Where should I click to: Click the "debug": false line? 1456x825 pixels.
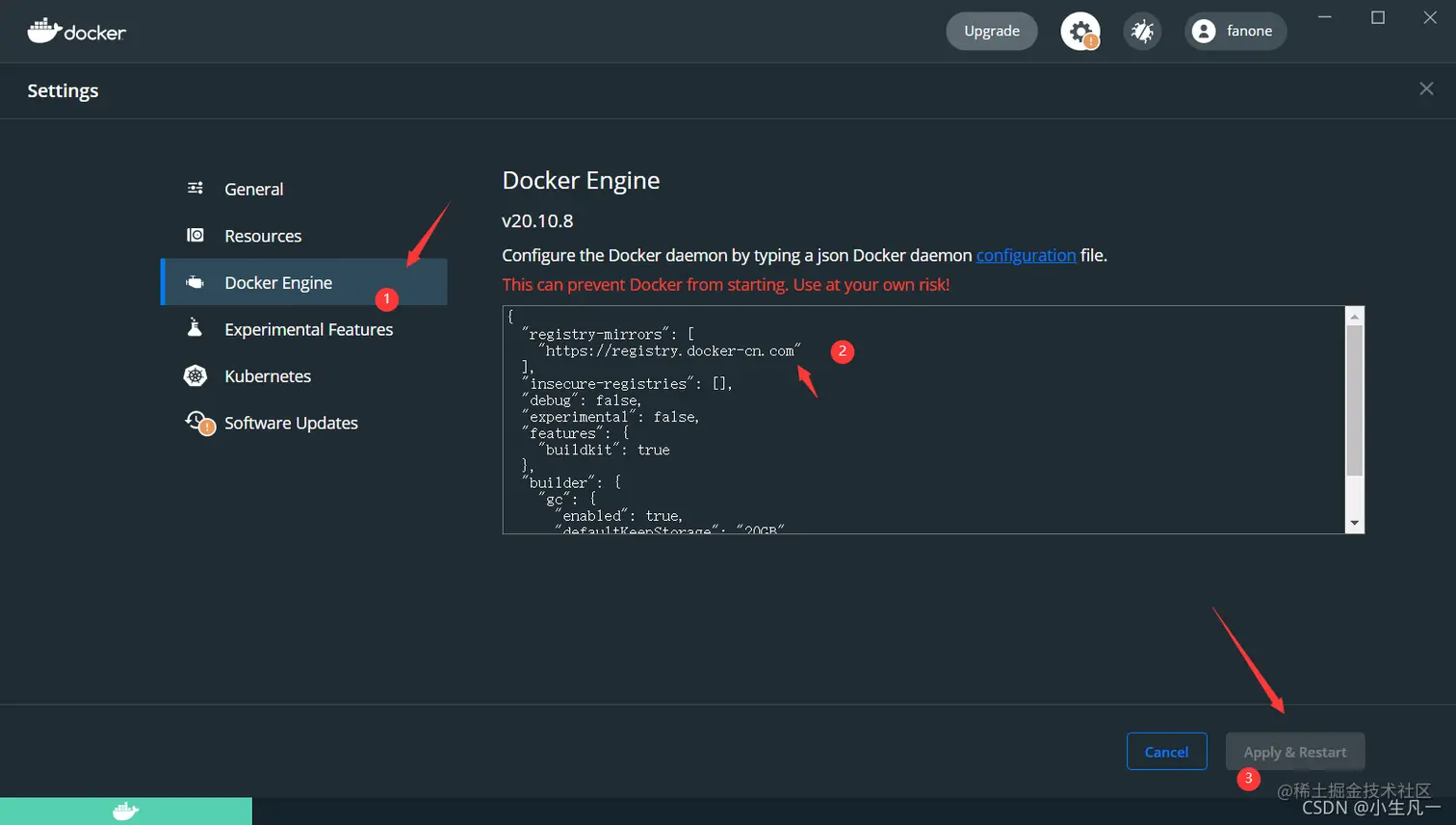[582, 400]
